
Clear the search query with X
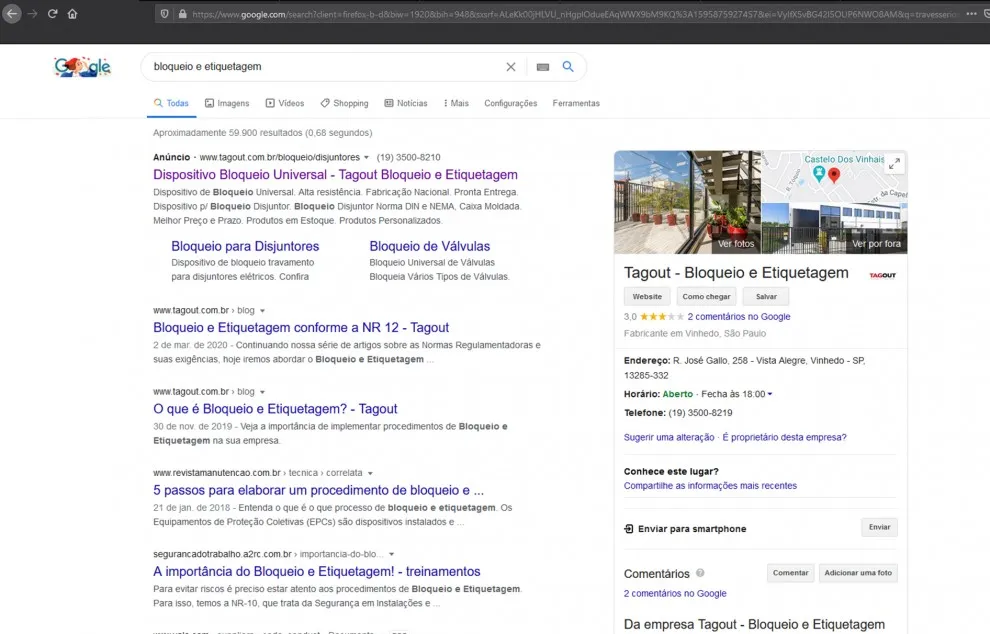pos(511,67)
